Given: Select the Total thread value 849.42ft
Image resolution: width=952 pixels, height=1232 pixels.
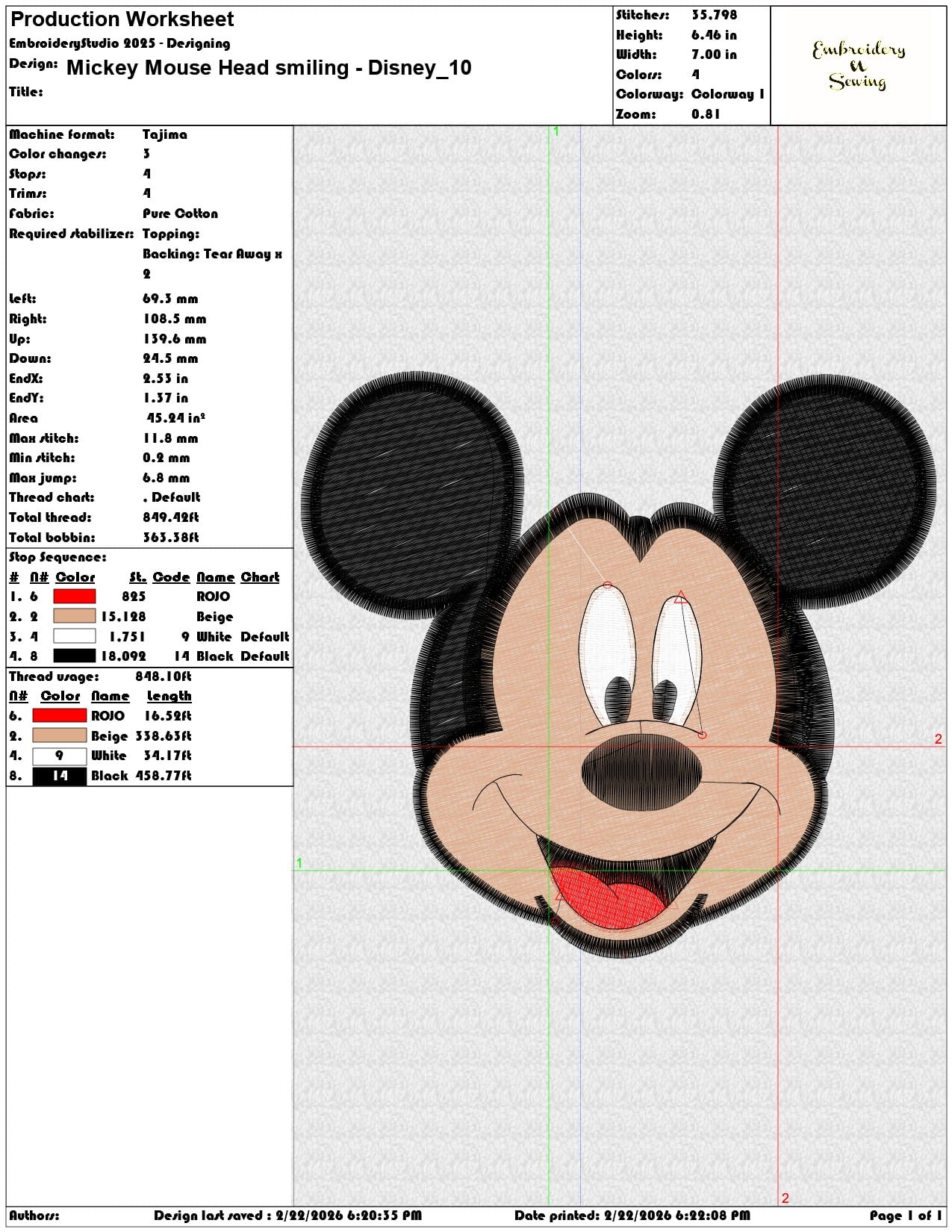Looking at the screenshot, I should coord(171,517).
